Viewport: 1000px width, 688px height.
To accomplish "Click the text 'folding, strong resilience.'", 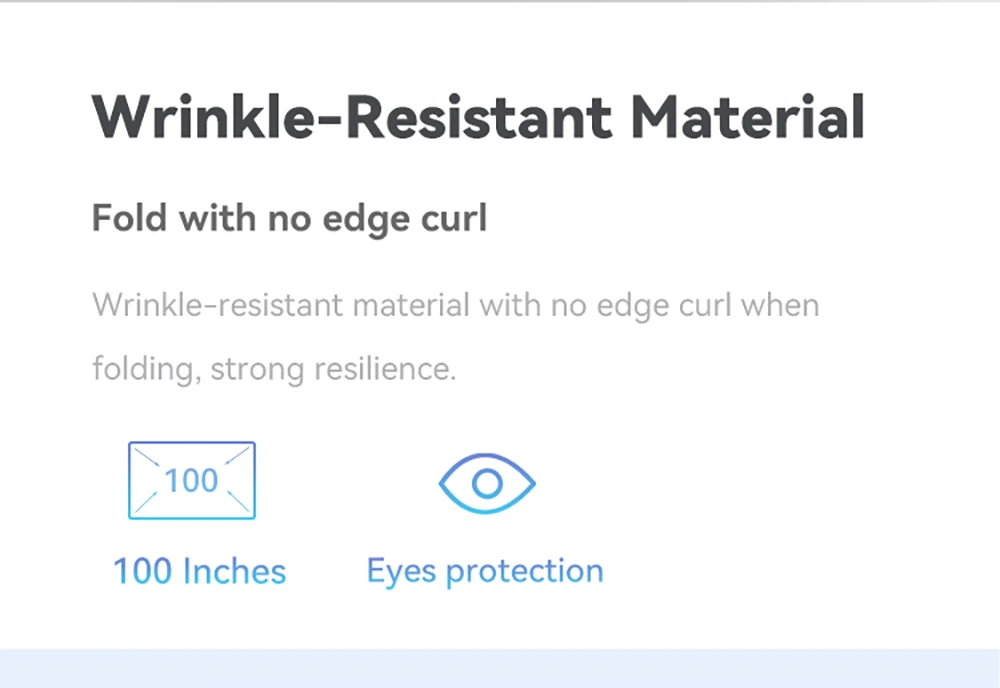I will [x=274, y=369].
